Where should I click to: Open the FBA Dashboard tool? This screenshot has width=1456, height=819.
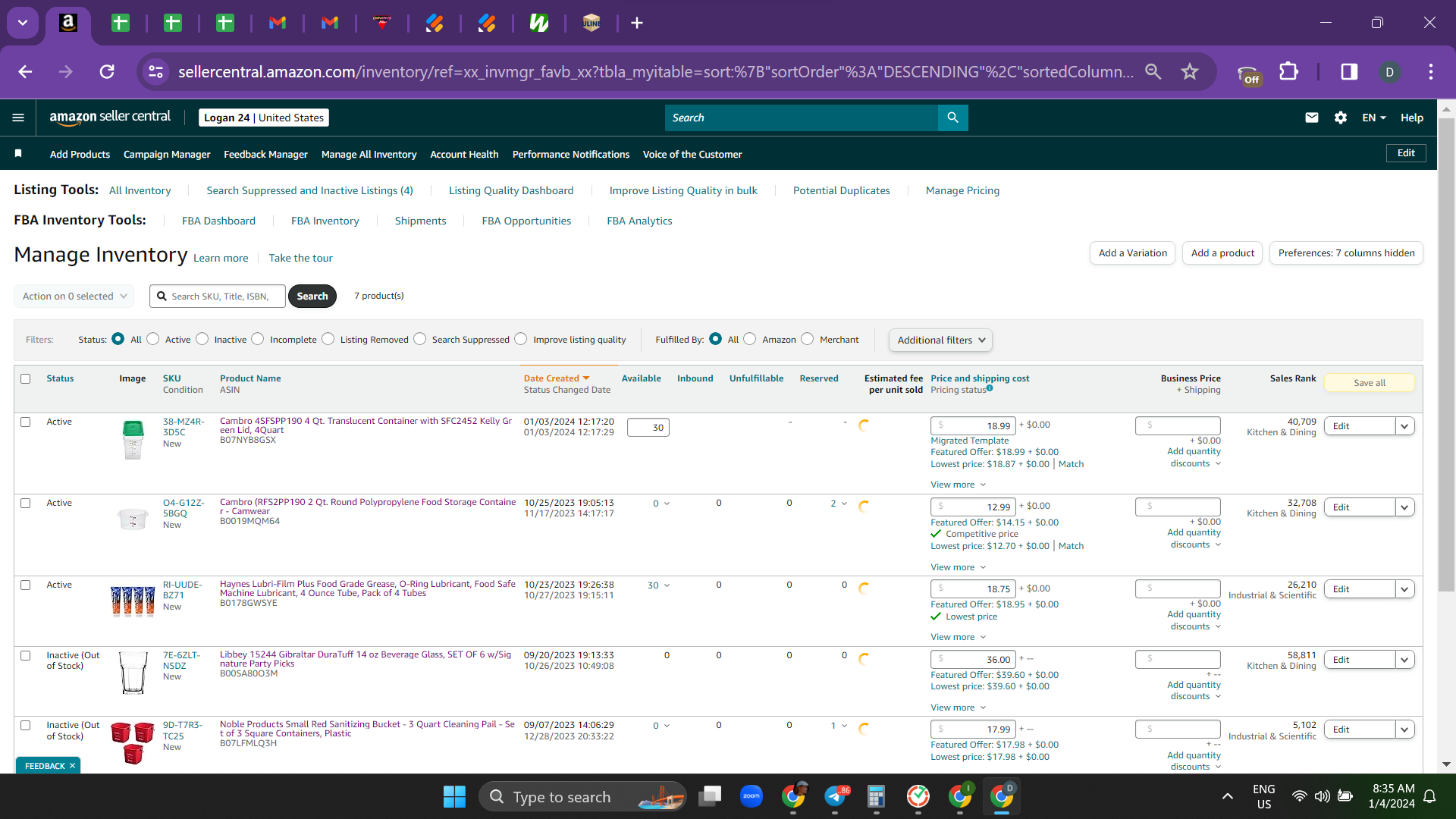pyautogui.click(x=218, y=221)
